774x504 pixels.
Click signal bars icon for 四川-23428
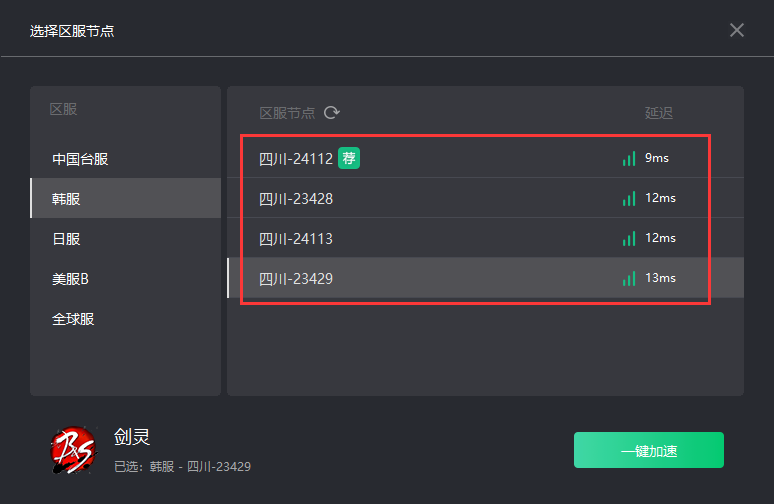pos(629,198)
